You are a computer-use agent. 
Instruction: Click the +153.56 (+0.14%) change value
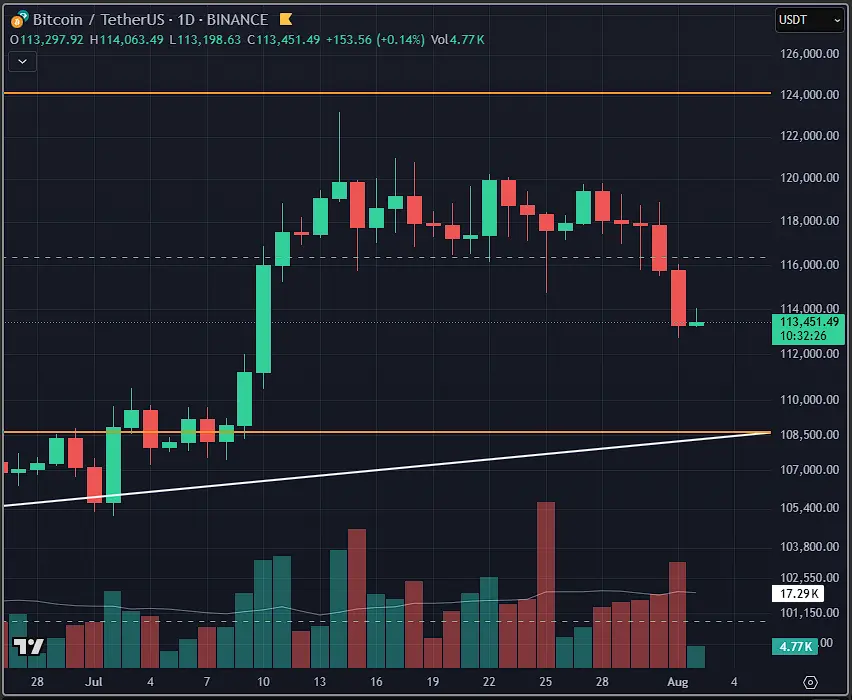point(375,40)
